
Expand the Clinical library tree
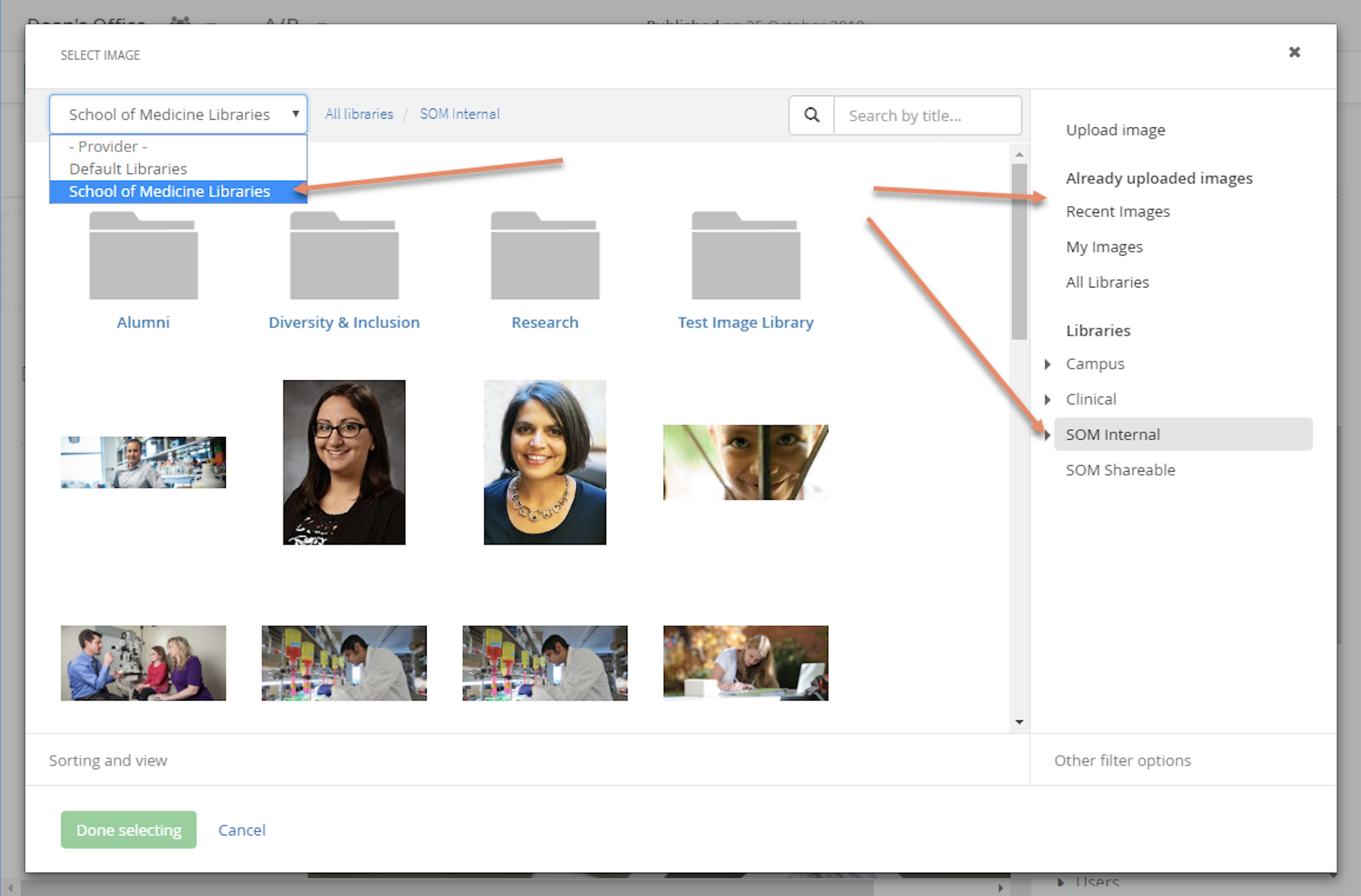[1047, 399]
